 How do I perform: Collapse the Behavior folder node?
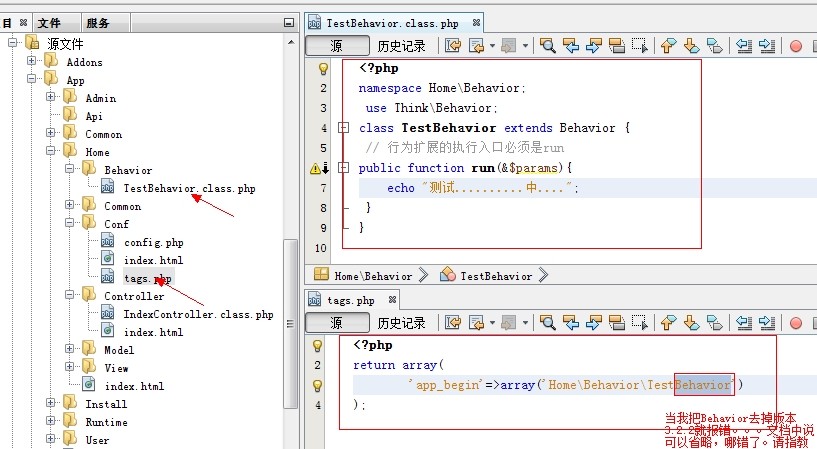71,170
